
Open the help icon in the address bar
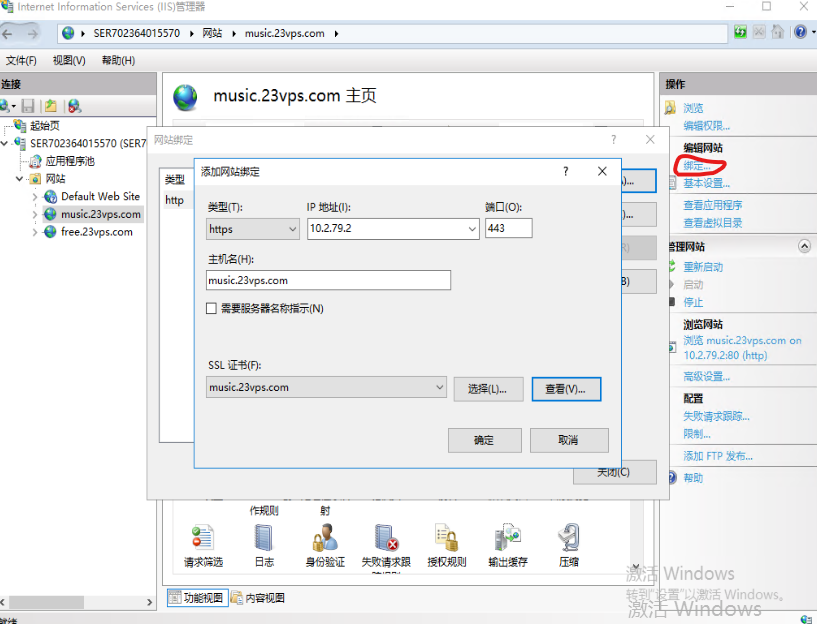(x=800, y=32)
